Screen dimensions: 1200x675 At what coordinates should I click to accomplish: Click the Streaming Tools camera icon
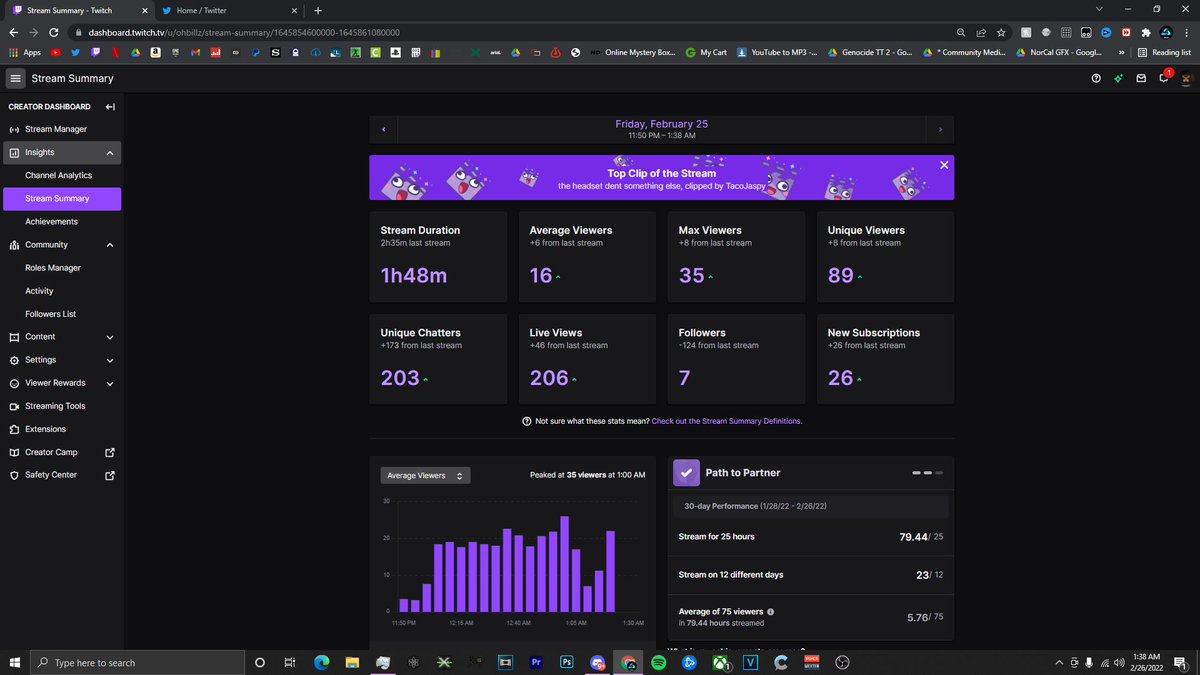click(15, 406)
